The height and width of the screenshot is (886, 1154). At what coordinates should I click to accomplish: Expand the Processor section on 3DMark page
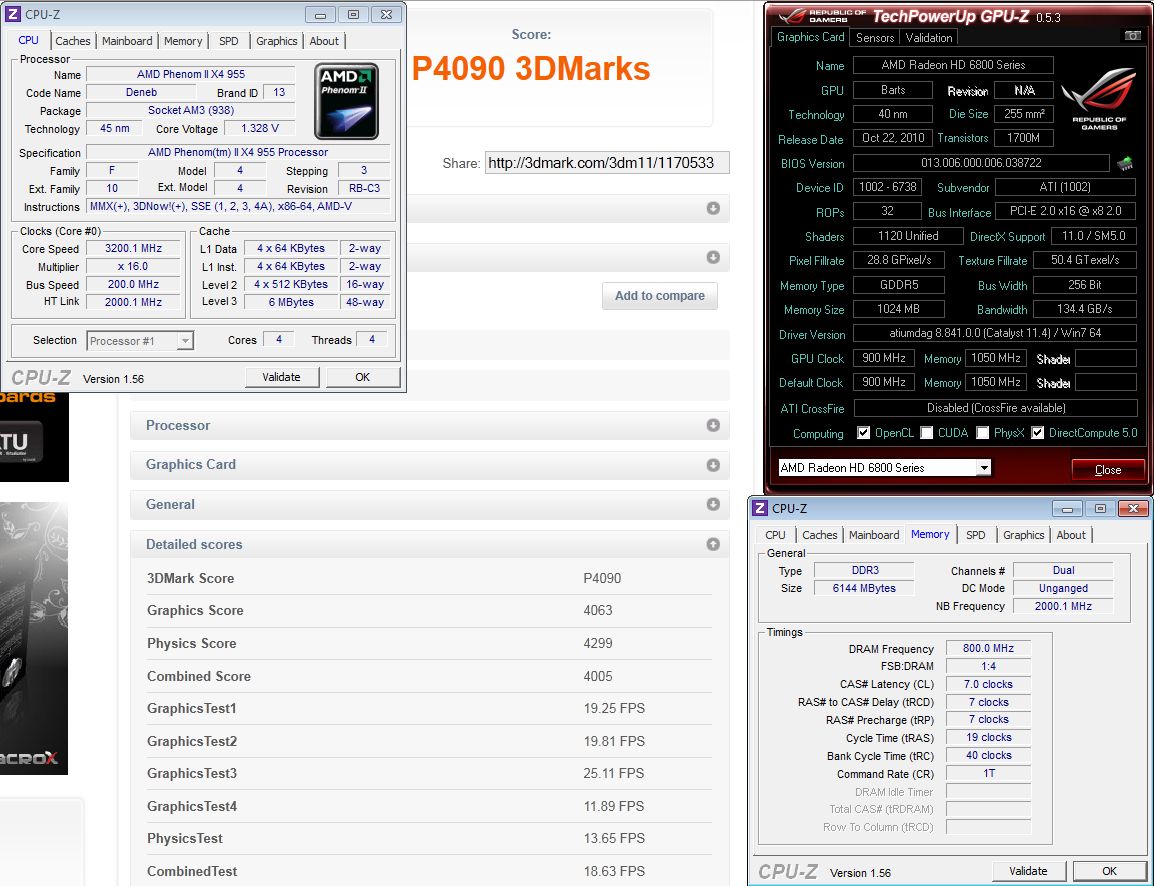point(713,425)
